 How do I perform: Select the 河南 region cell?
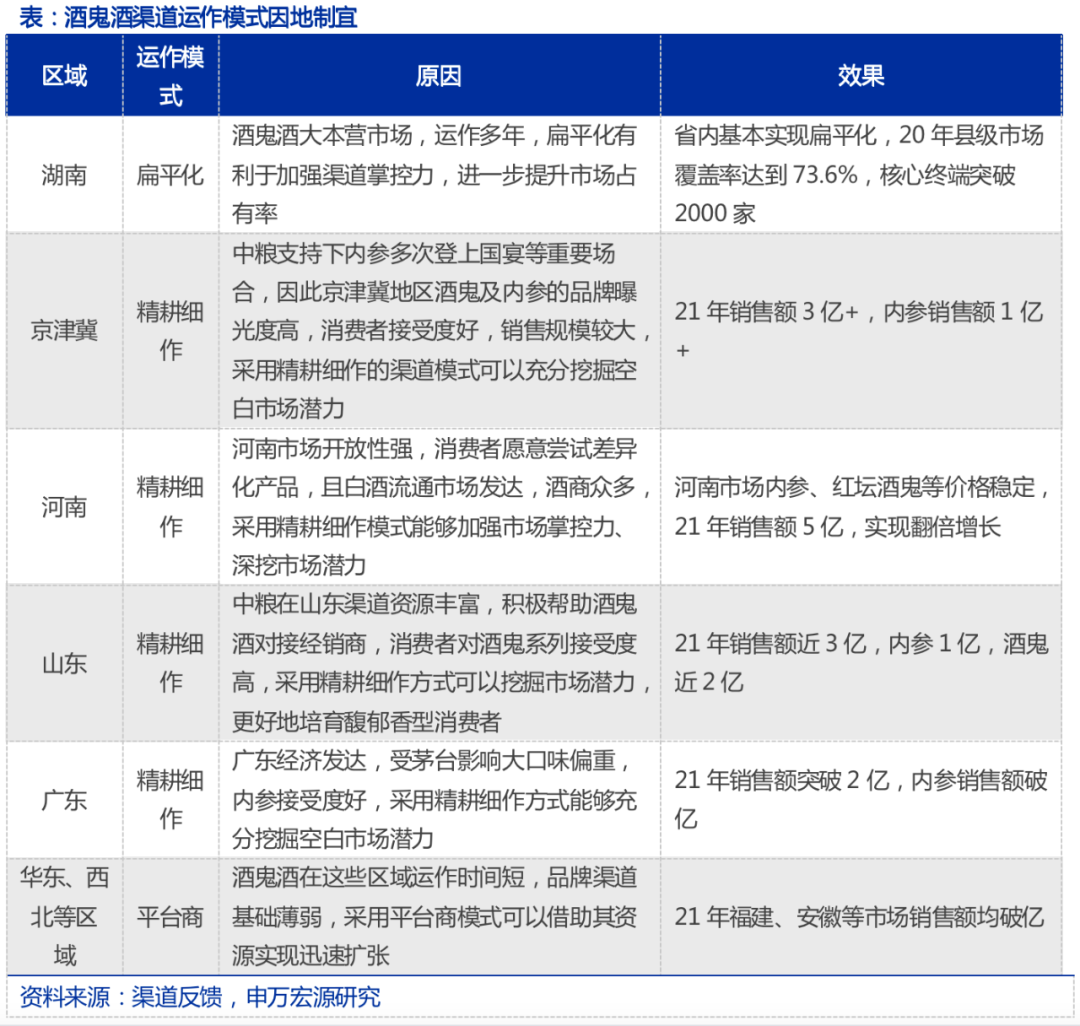click(x=64, y=507)
